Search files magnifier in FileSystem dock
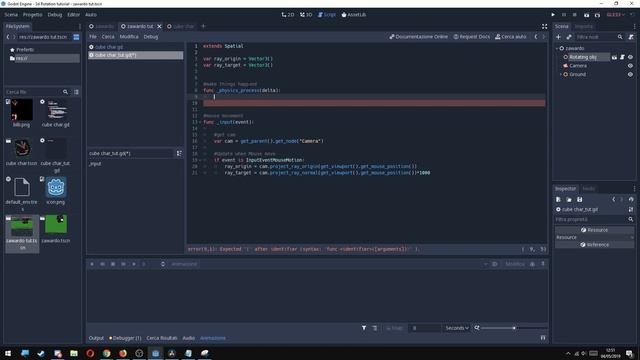Viewport: 640px width, 360px height. (65, 92)
